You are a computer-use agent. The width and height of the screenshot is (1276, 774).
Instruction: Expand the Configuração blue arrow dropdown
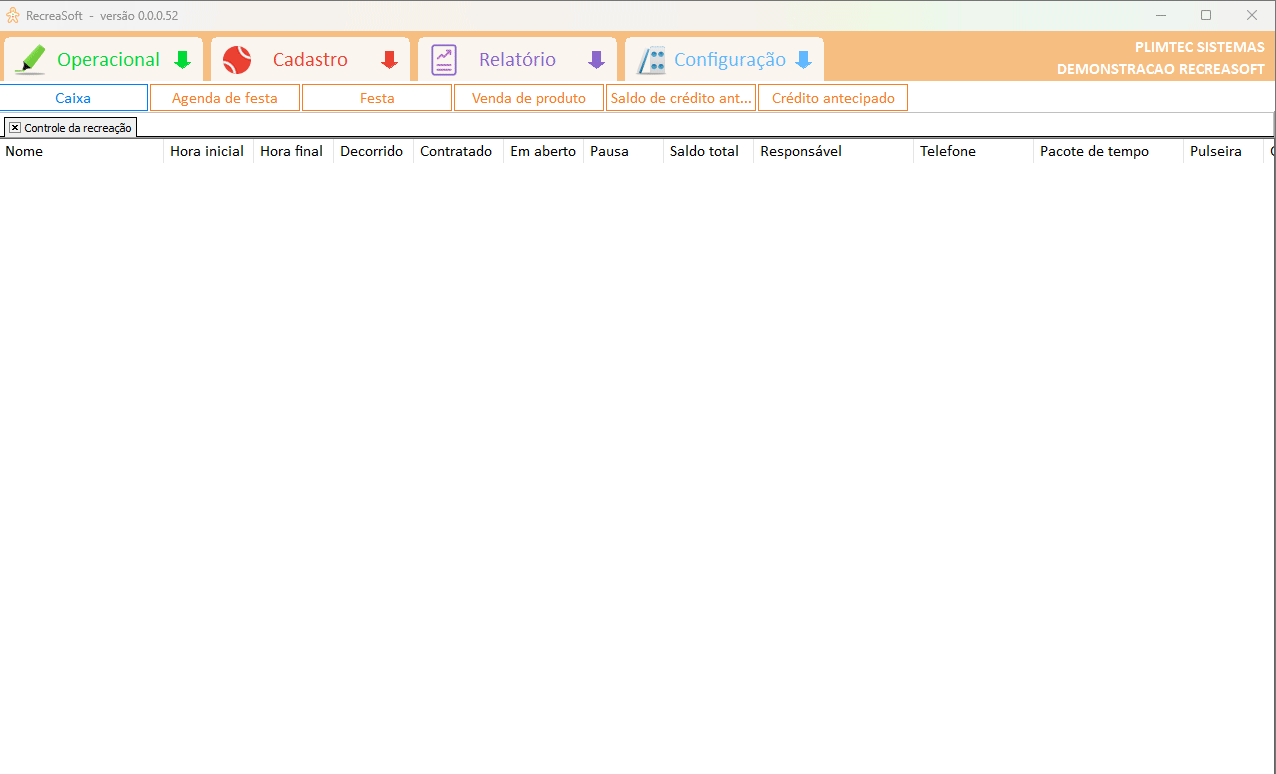[803, 60]
